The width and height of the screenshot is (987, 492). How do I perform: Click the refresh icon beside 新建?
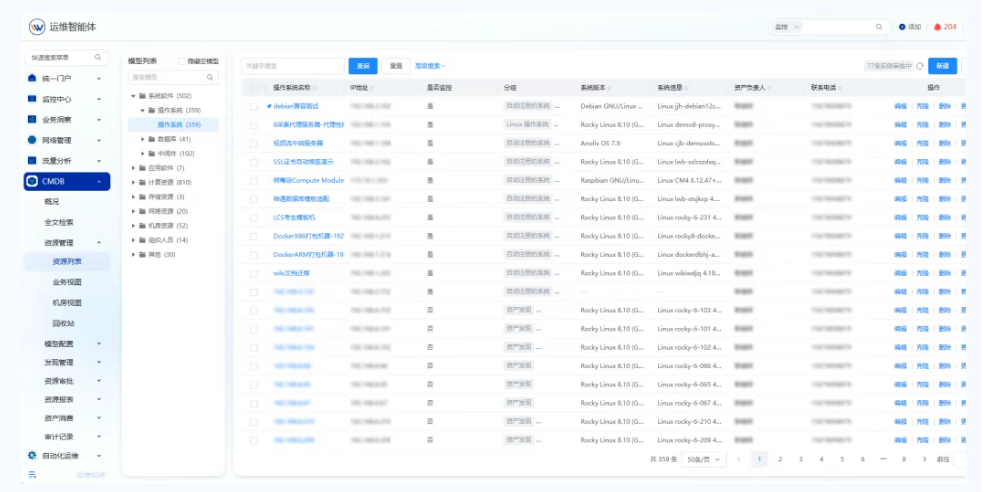[x=919, y=66]
